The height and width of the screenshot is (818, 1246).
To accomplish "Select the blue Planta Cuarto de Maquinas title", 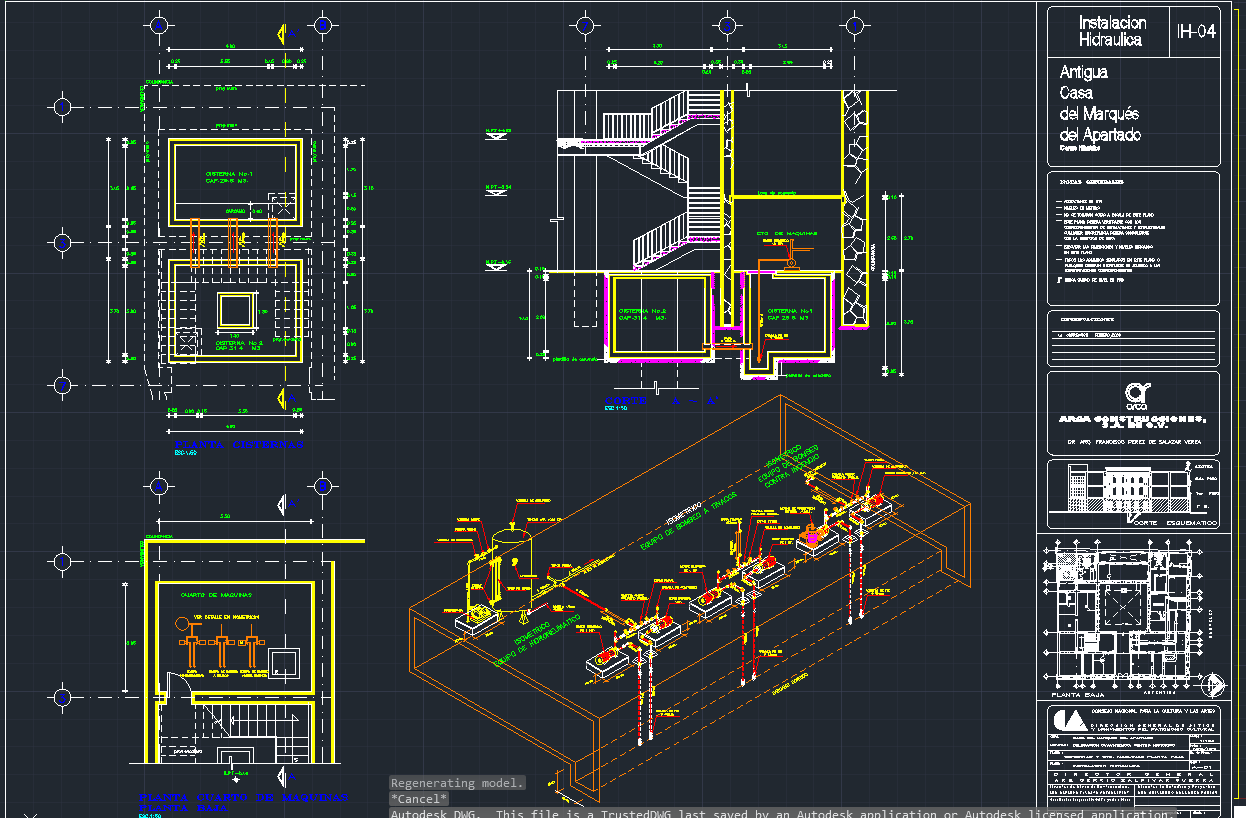I will pos(243,799).
